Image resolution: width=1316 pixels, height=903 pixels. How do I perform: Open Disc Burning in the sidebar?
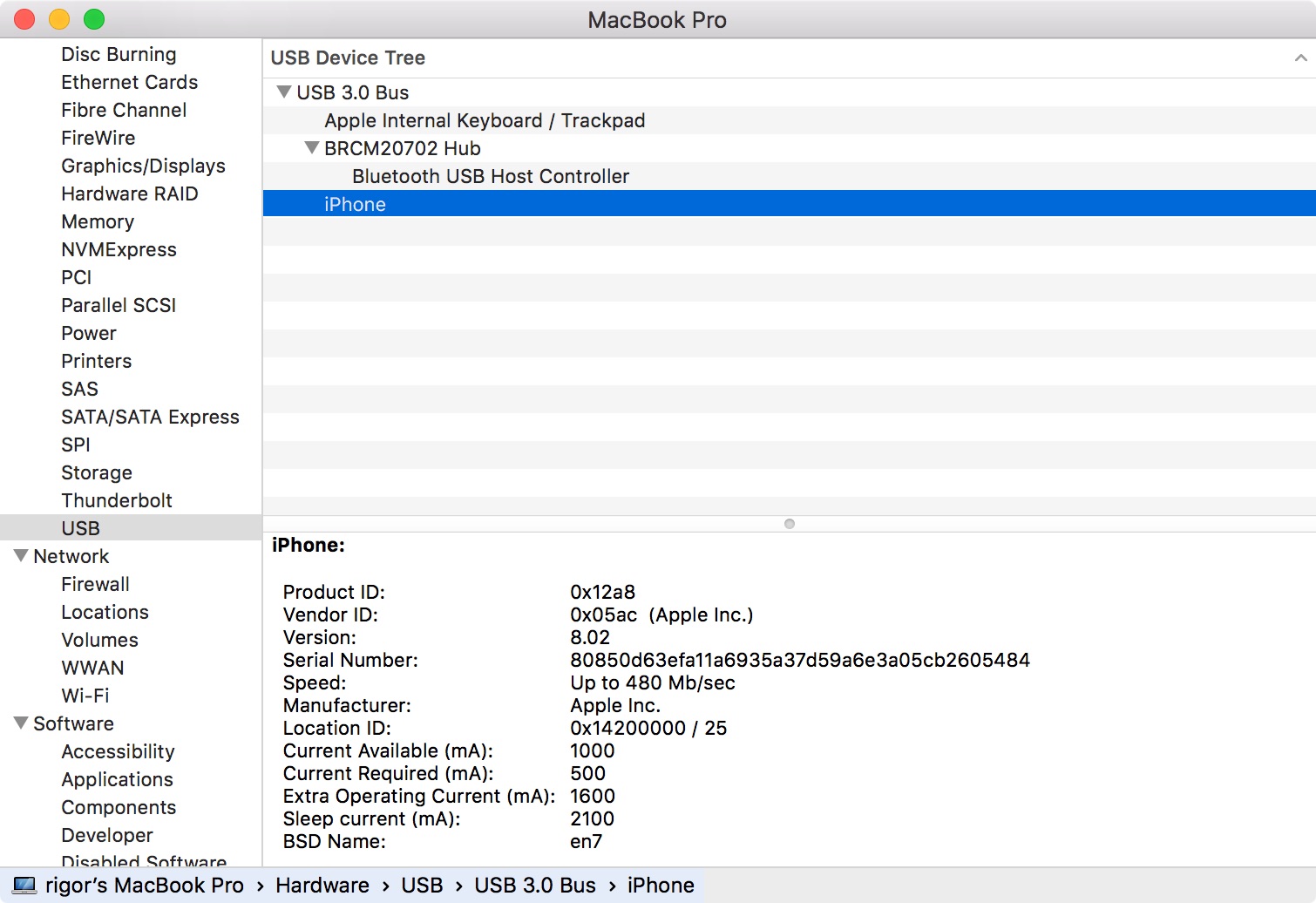[119, 54]
